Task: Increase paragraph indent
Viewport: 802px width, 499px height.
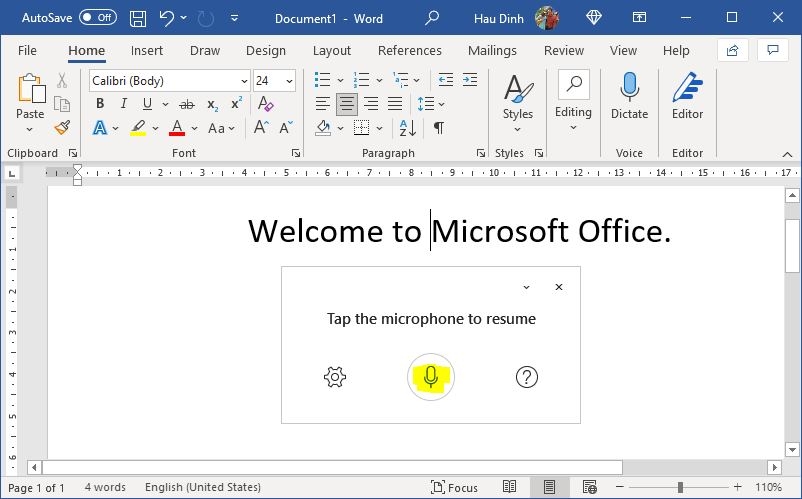Action: 470,80
